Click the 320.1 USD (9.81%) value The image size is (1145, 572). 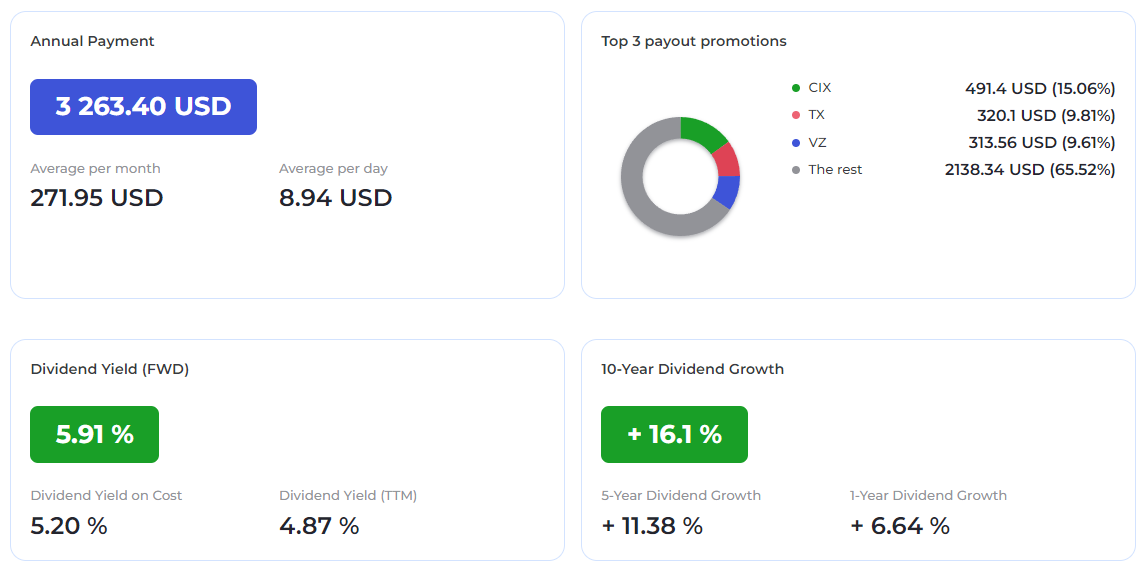pyautogui.click(x=1046, y=115)
